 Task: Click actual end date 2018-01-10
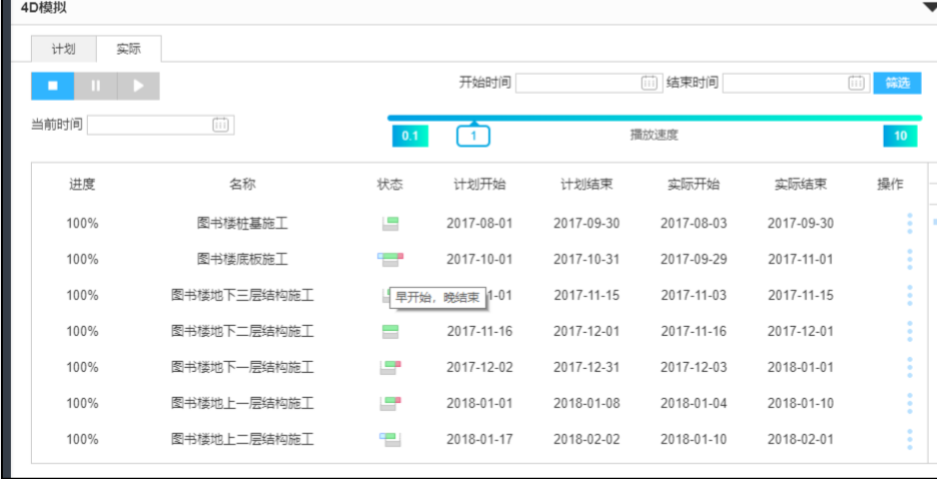801,403
